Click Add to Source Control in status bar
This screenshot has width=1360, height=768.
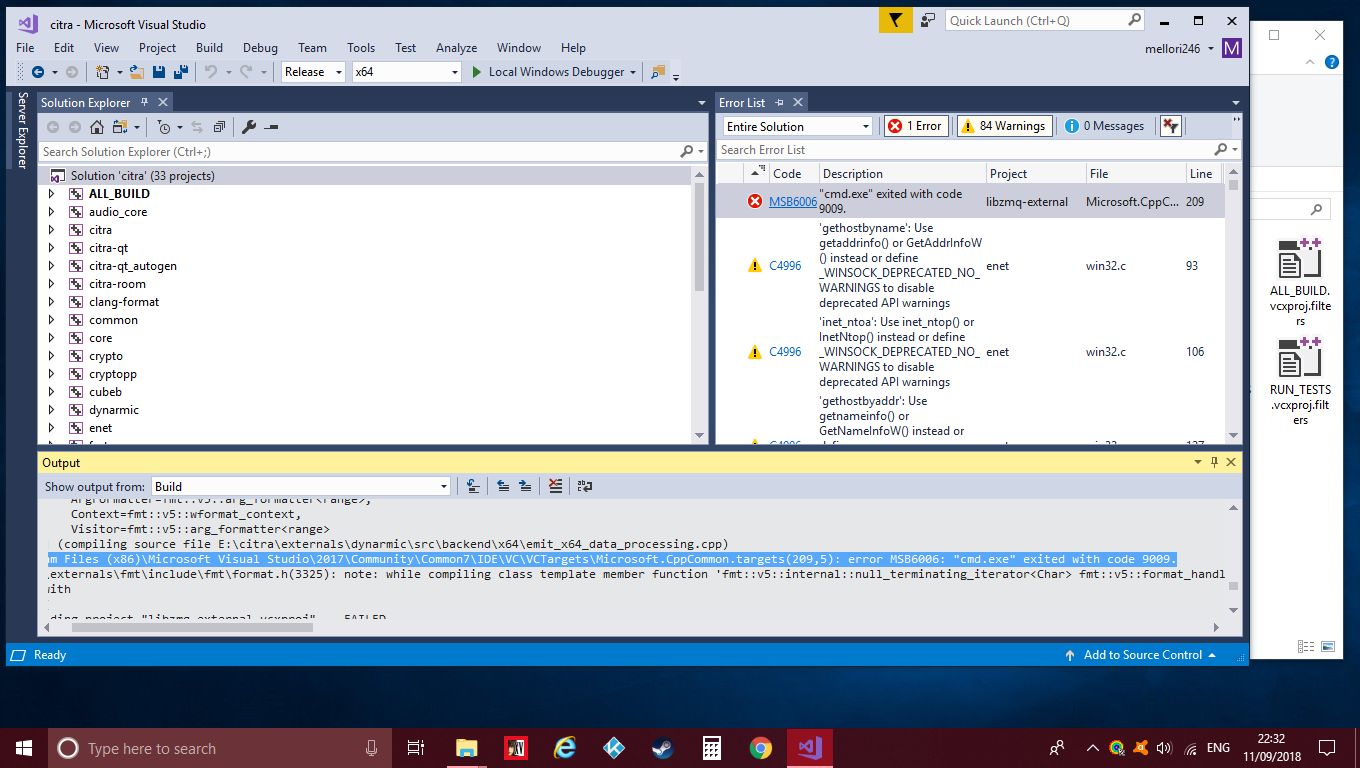click(1141, 655)
